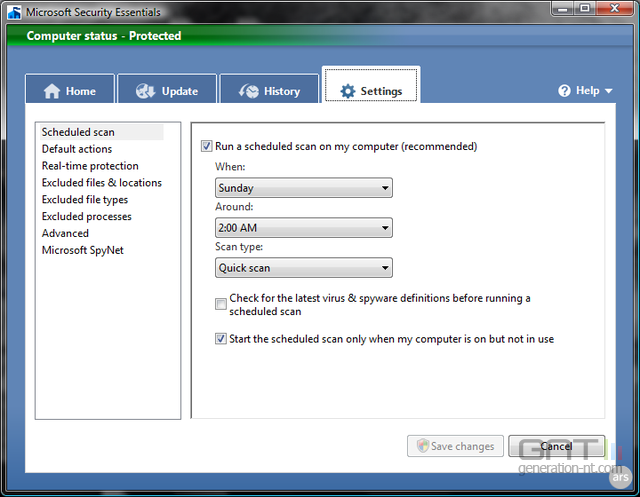Select the Settings tab

tap(371, 85)
